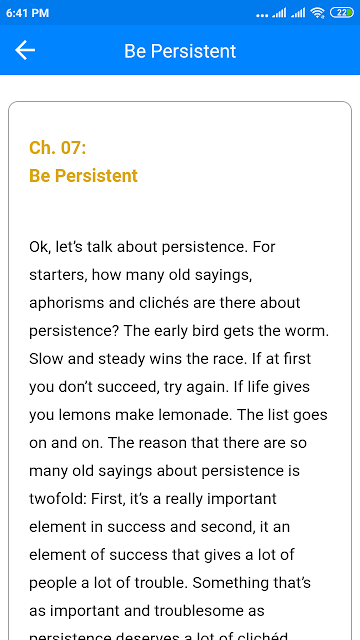Tap the second cellular signal icon
360x640 pixels.
click(298, 13)
